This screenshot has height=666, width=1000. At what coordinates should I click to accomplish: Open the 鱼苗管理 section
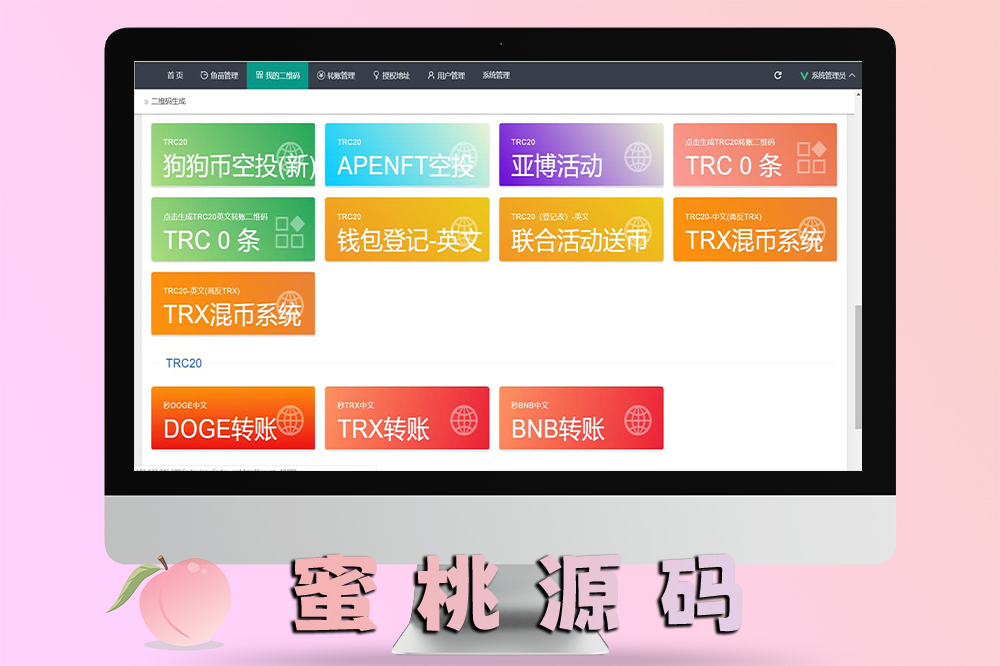point(219,75)
